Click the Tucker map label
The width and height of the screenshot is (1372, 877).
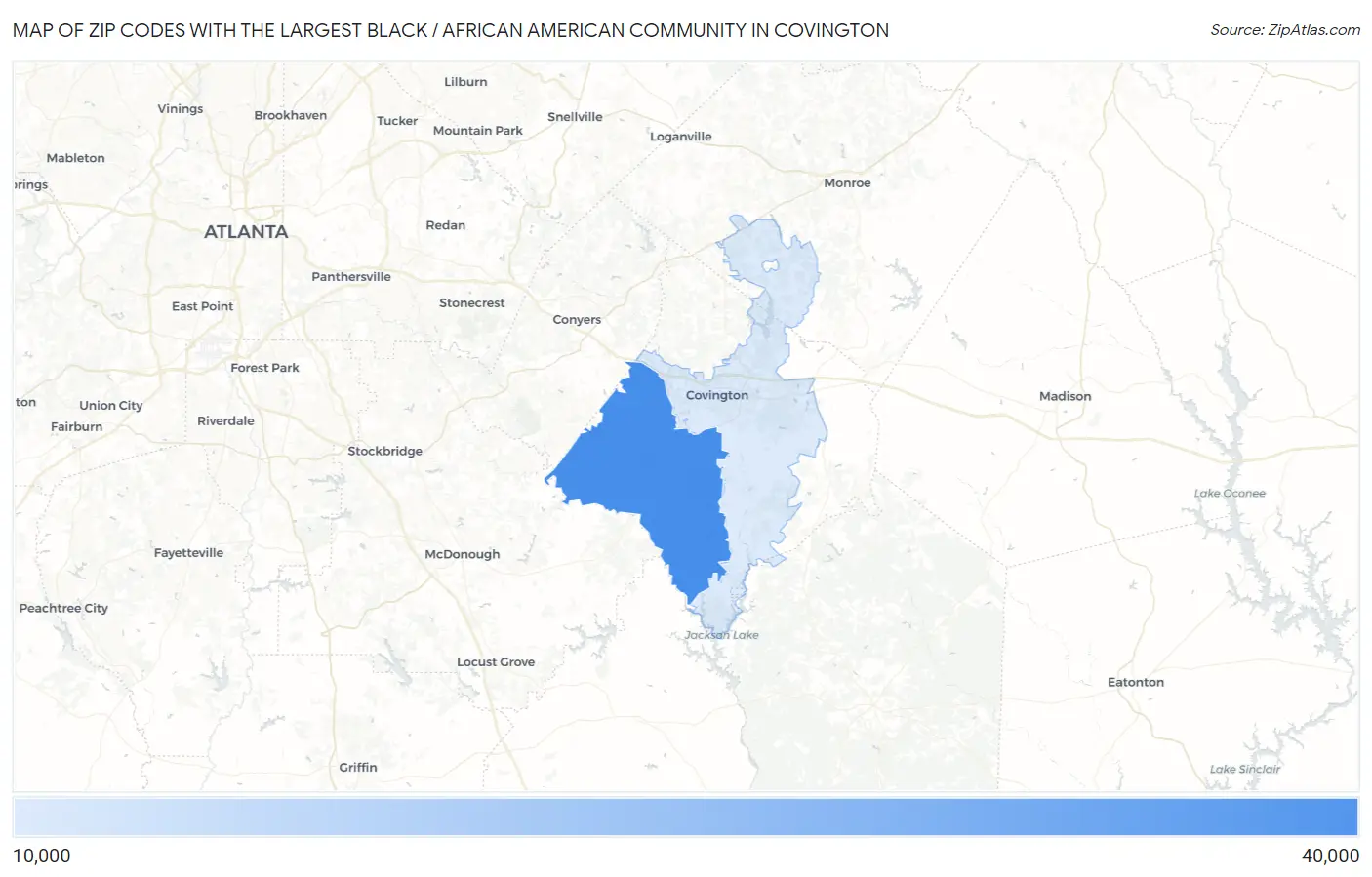[x=397, y=121]
